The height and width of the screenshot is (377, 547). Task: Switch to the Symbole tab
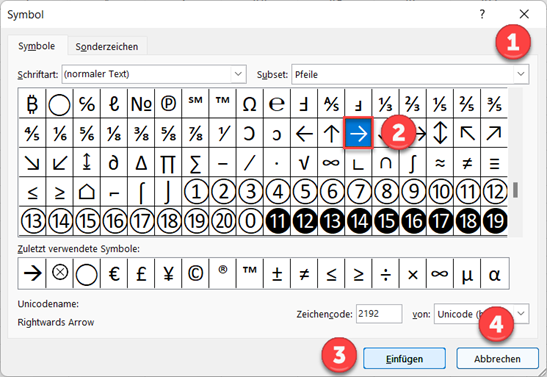[x=37, y=46]
